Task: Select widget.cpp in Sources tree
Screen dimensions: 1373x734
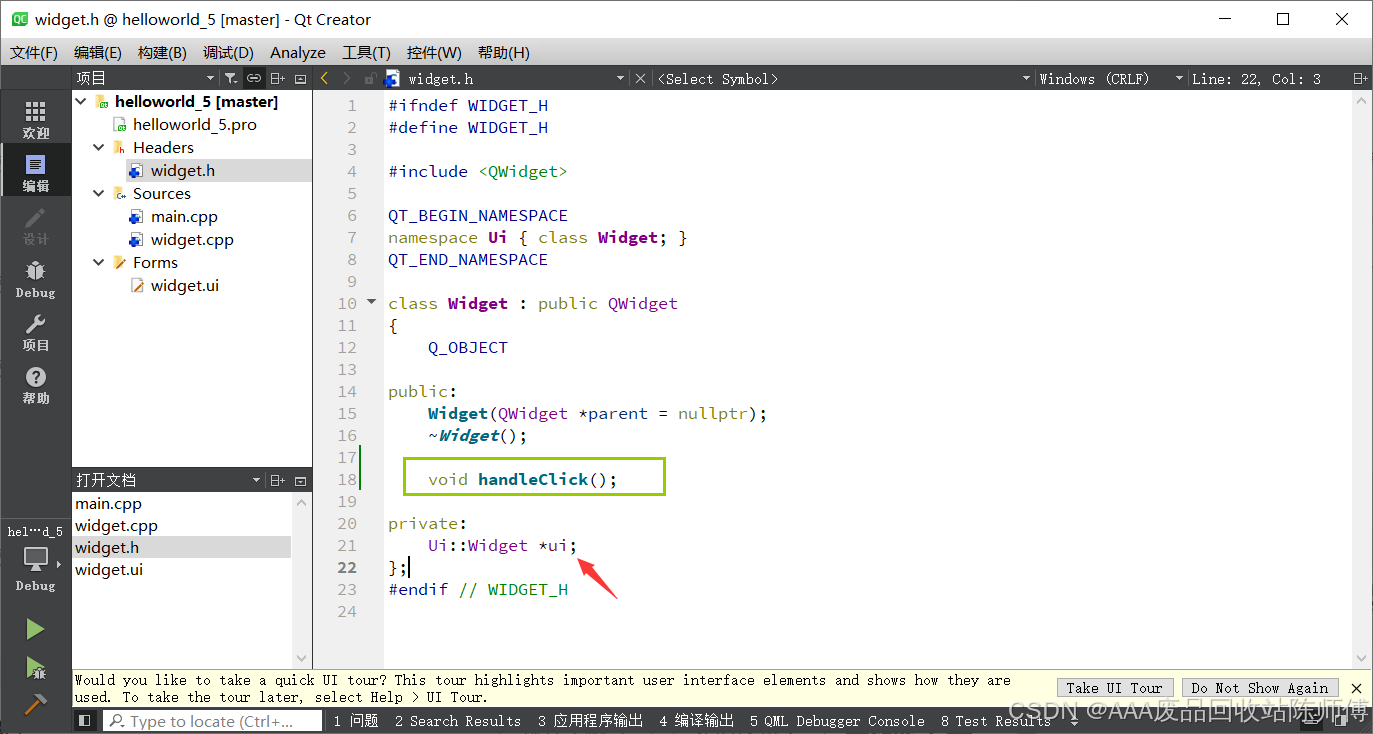Action: (192, 239)
